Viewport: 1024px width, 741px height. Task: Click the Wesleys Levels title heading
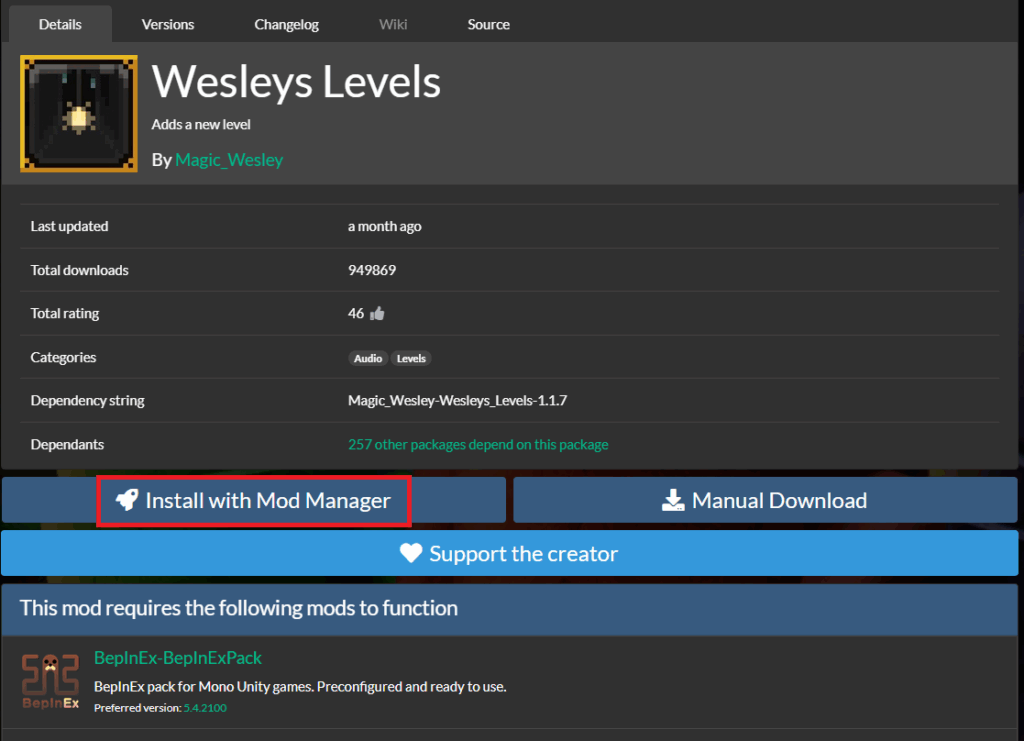(x=296, y=82)
